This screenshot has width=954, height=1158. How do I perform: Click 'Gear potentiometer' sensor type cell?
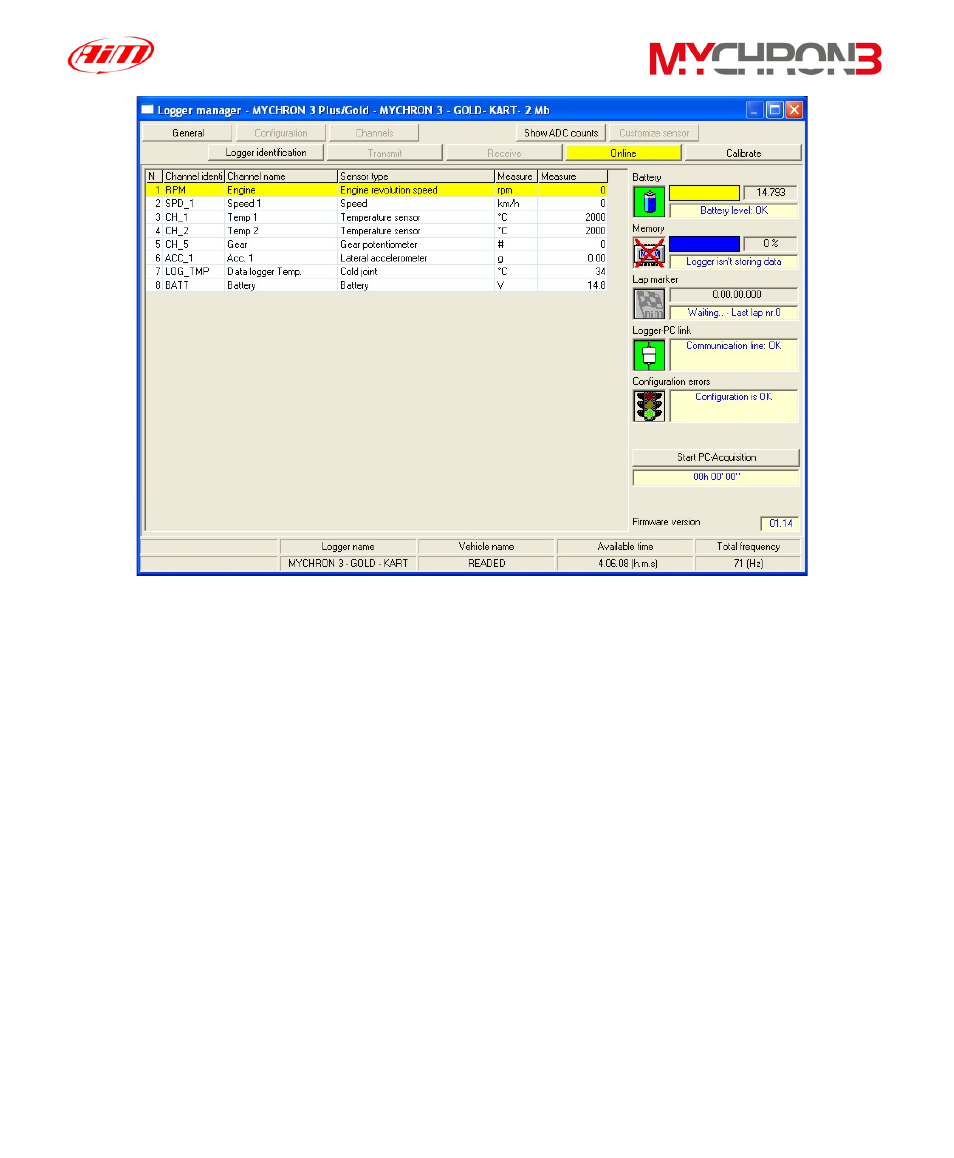click(x=416, y=244)
